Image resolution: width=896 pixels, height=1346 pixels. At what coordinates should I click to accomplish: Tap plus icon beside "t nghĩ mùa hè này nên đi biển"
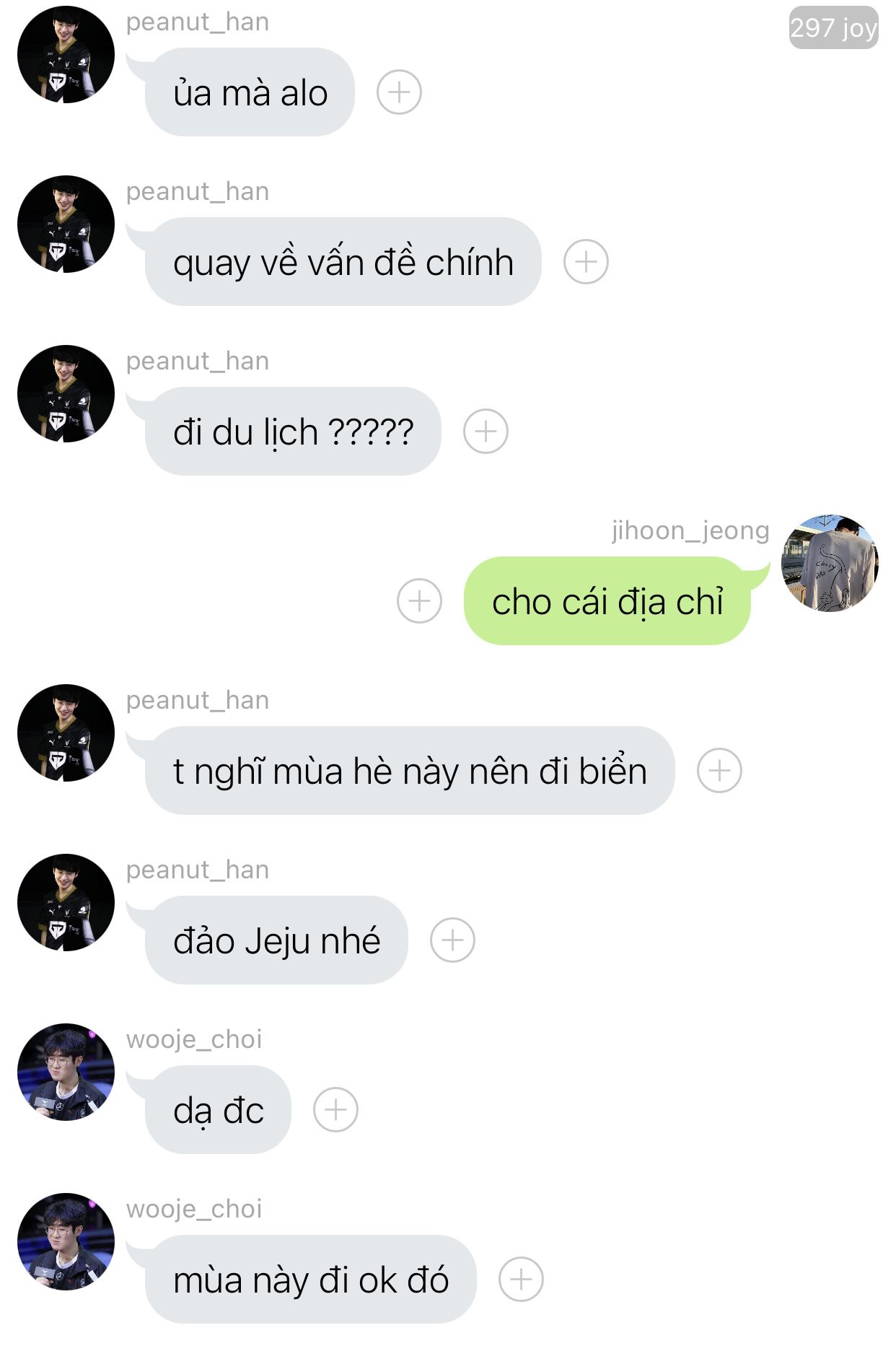click(x=719, y=771)
